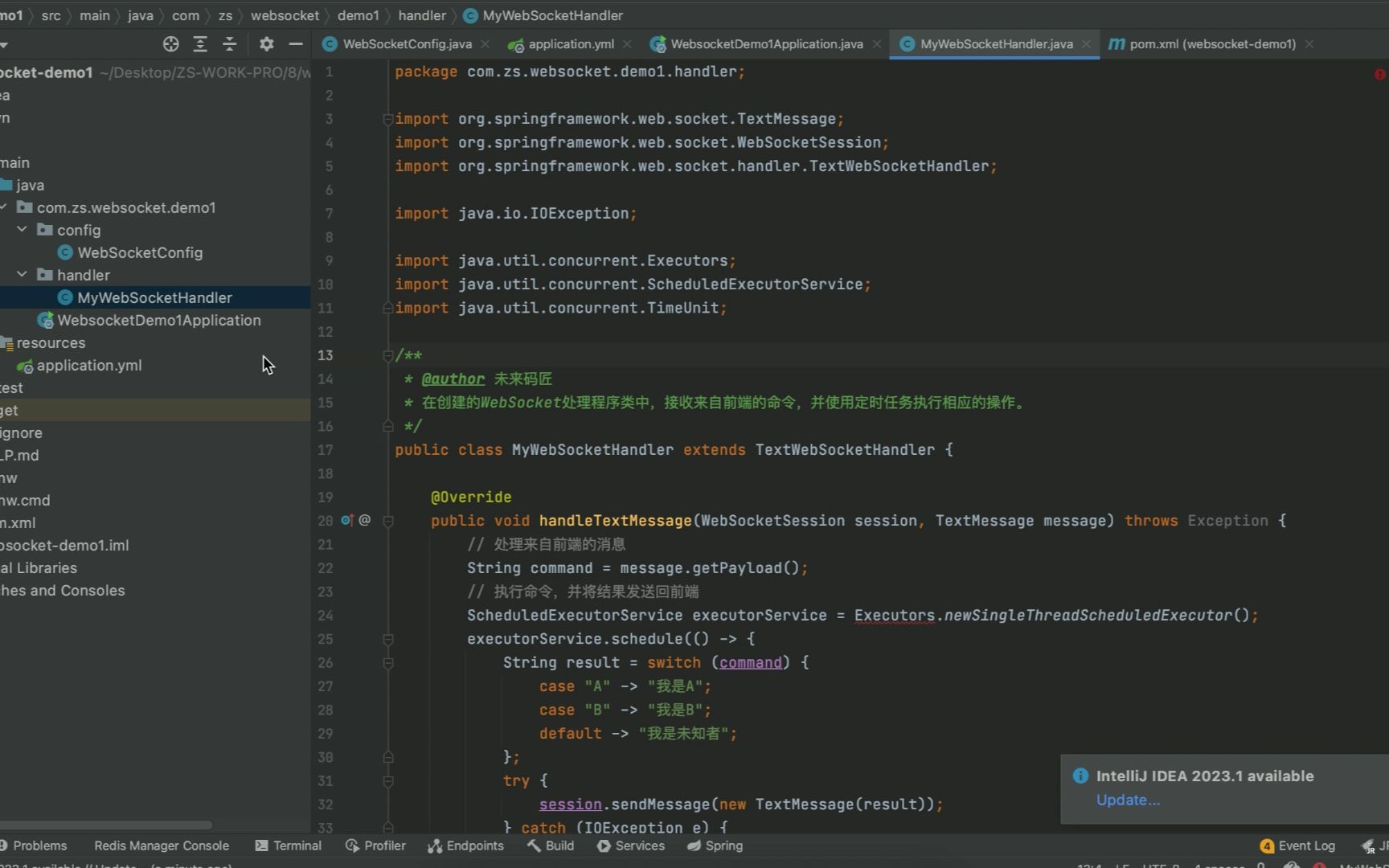The height and width of the screenshot is (868, 1389).
Task: Collapse the config folder in project tree
Action: (x=23, y=230)
